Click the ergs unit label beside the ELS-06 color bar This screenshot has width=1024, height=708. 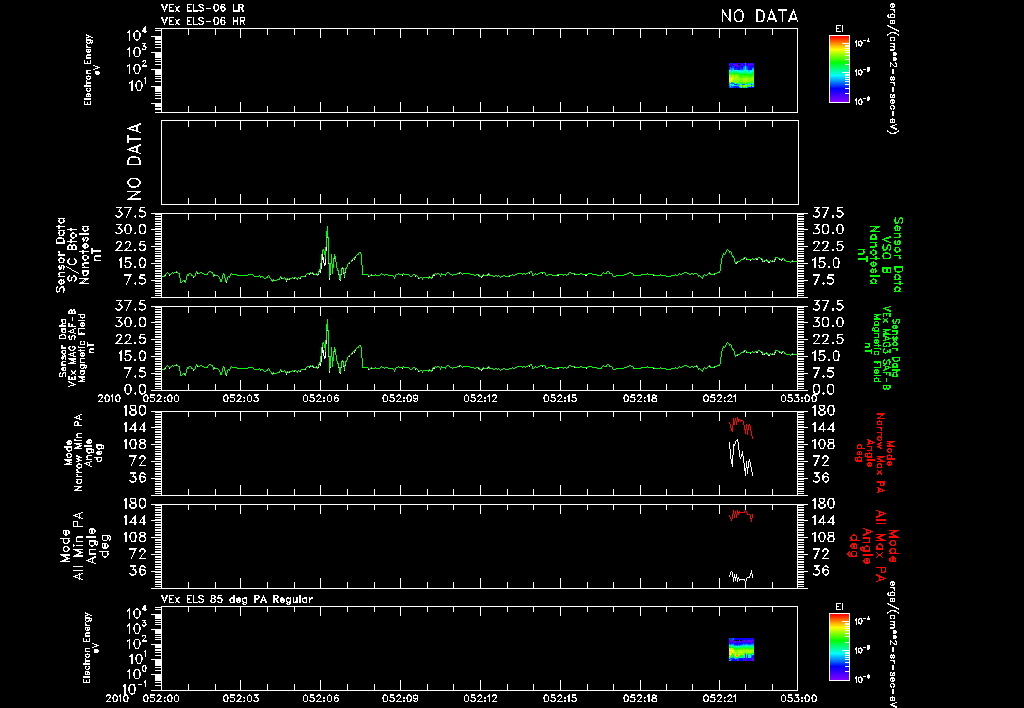pyautogui.click(x=891, y=68)
